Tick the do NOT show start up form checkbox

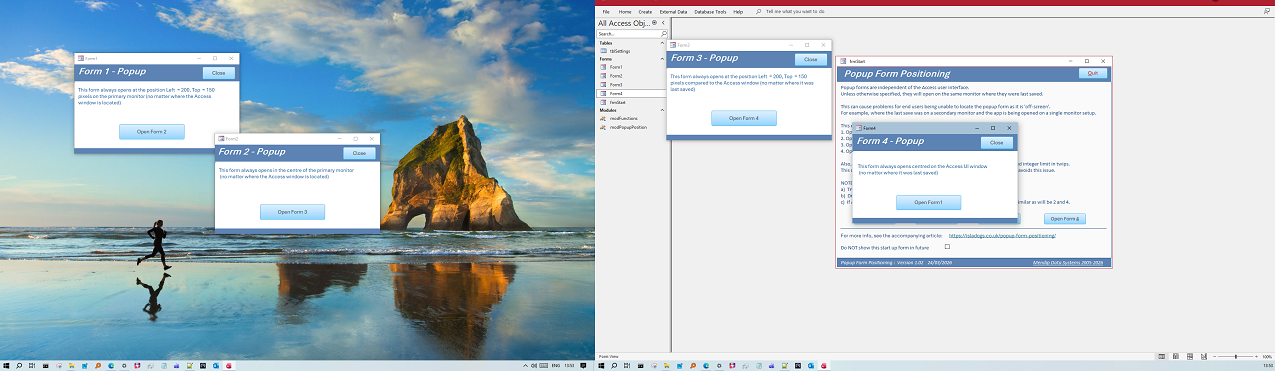(x=947, y=247)
